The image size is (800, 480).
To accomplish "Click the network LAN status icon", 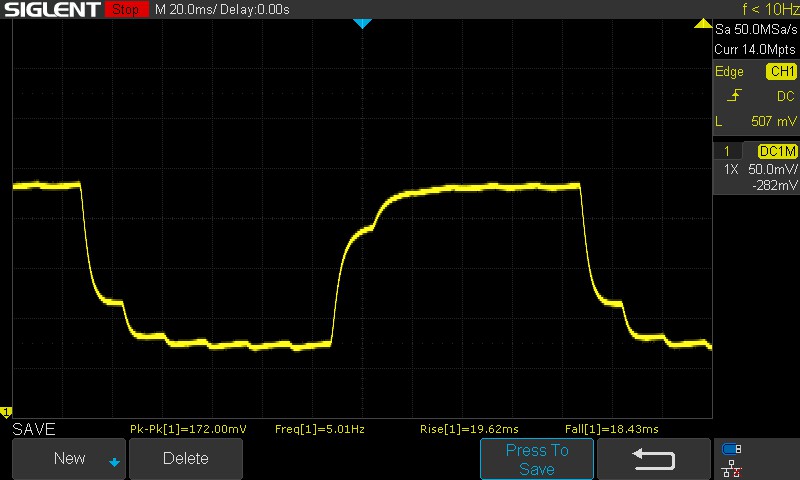I will click(x=732, y=469).
